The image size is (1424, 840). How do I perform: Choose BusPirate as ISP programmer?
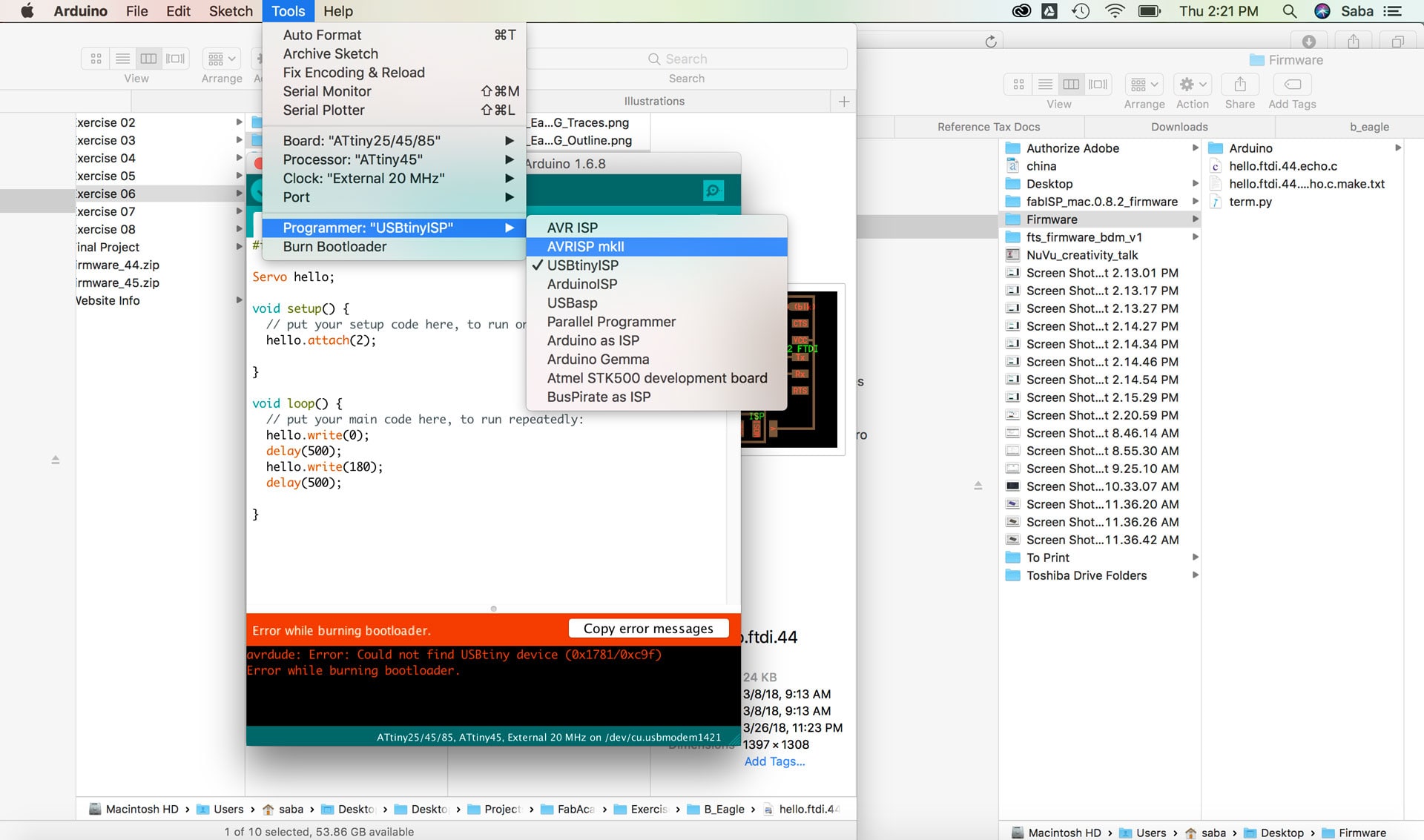click(x=656, y=397)
